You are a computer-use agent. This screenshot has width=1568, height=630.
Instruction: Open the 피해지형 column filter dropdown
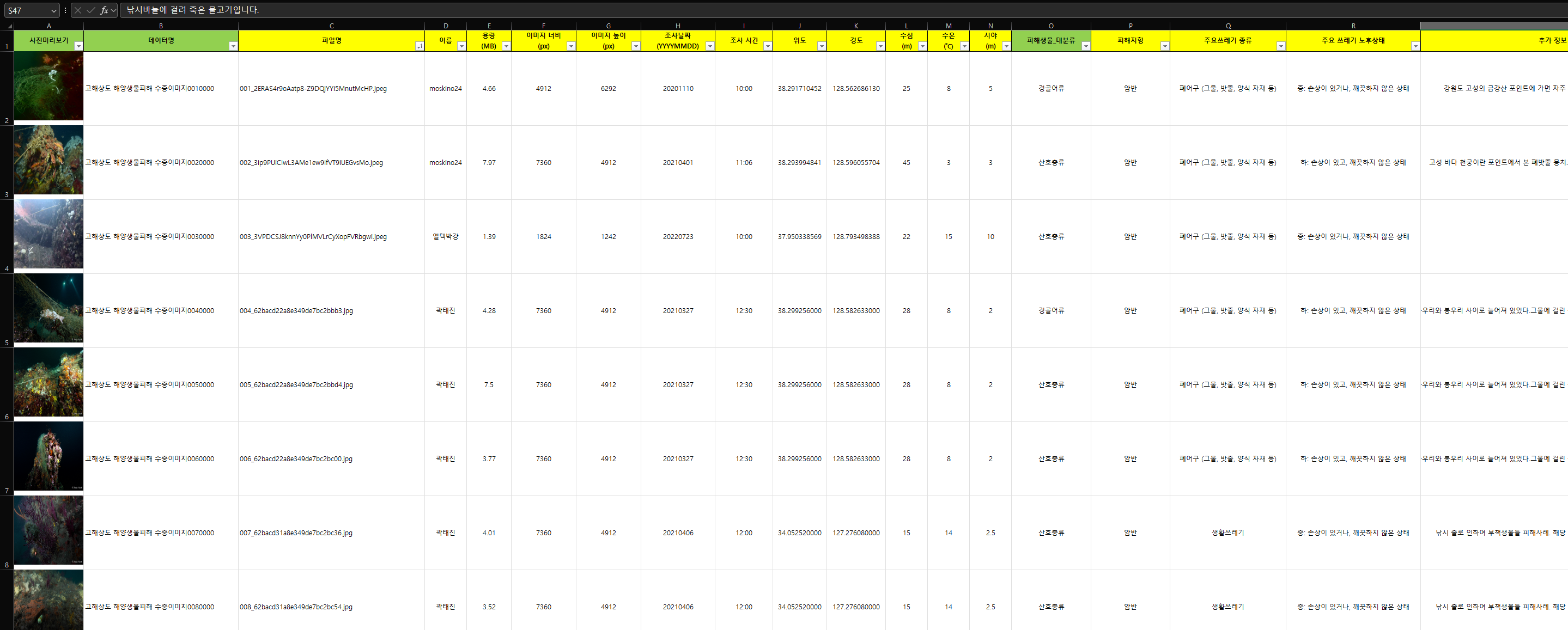point(1164,46)
